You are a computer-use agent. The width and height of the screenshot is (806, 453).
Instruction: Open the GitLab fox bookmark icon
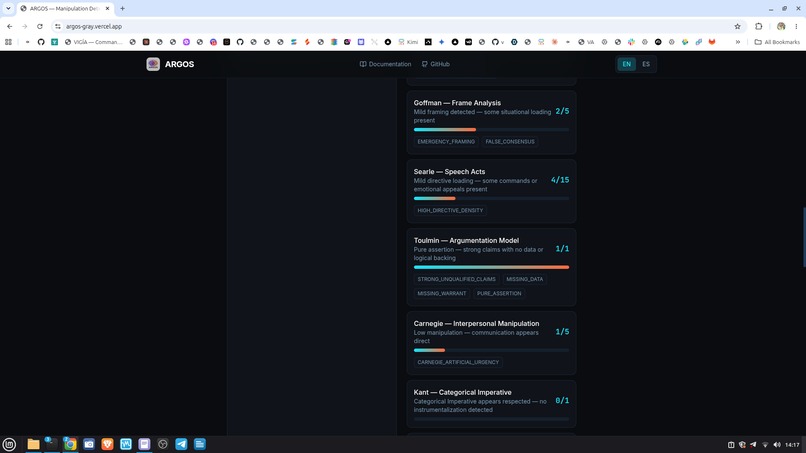point(712,42)
